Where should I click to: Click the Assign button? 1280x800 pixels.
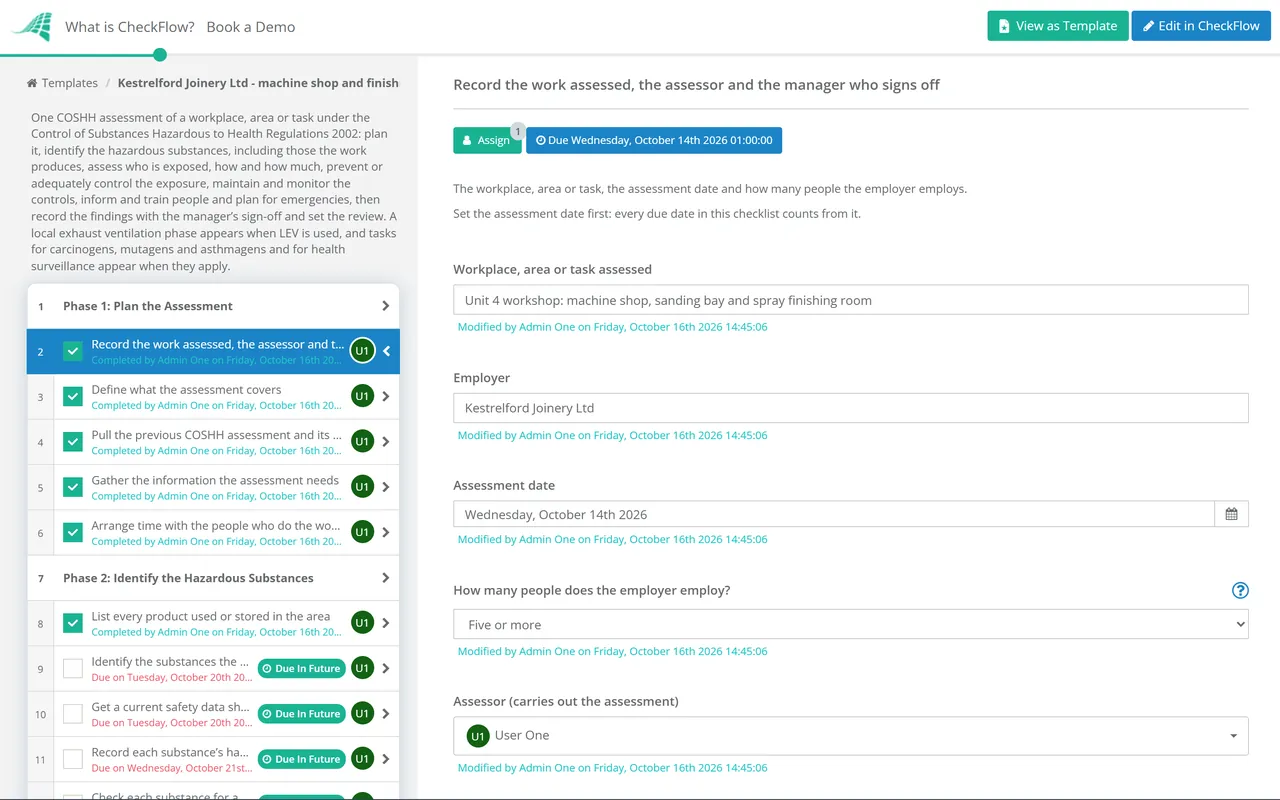(x=487, y=140)
